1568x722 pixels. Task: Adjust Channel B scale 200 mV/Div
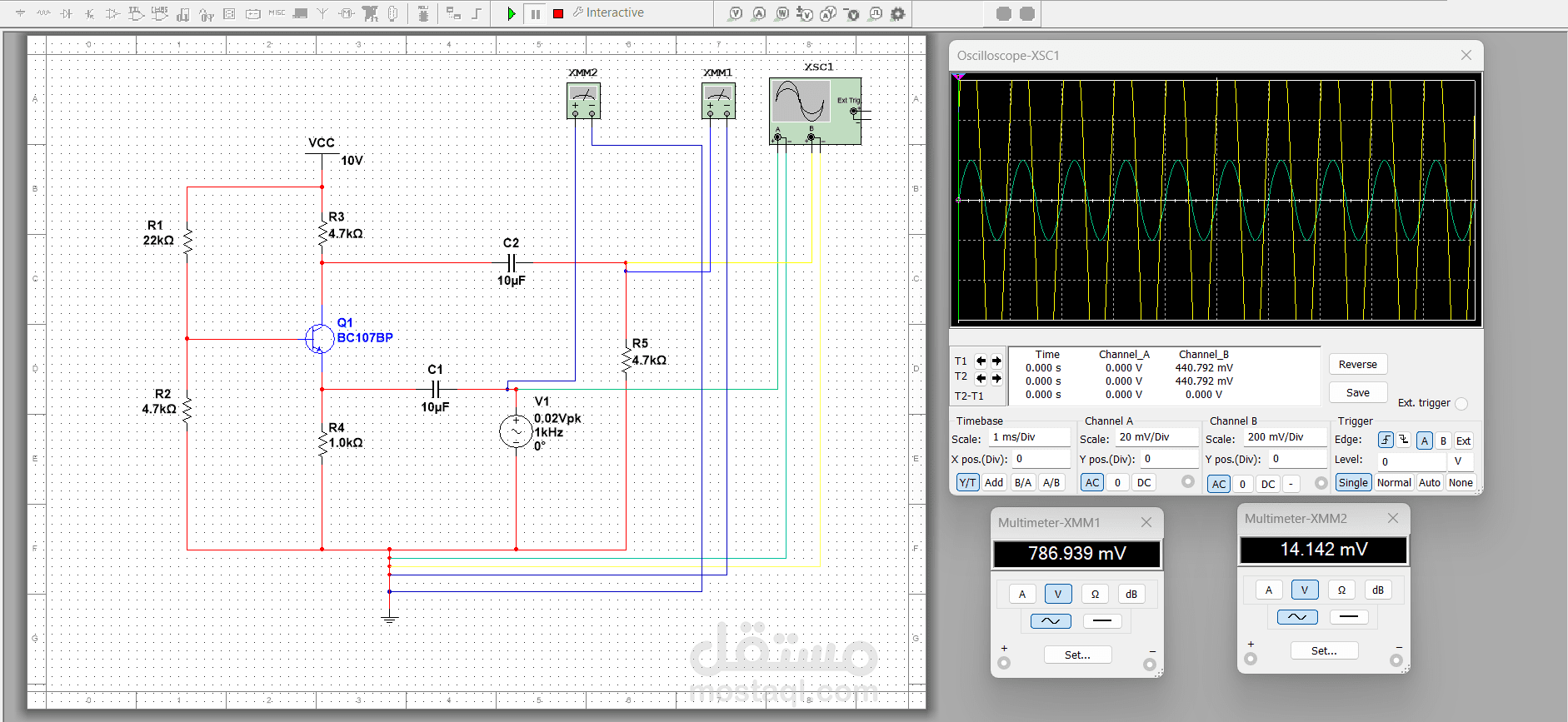pyautogui.click(x=1285, y=437)
